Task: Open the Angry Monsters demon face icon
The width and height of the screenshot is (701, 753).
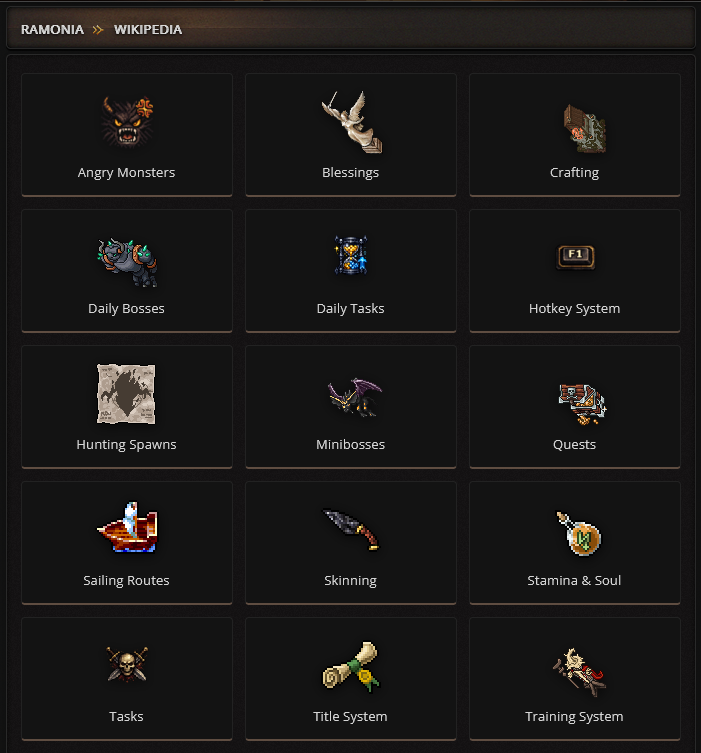Action: click(x=127, y=121)
